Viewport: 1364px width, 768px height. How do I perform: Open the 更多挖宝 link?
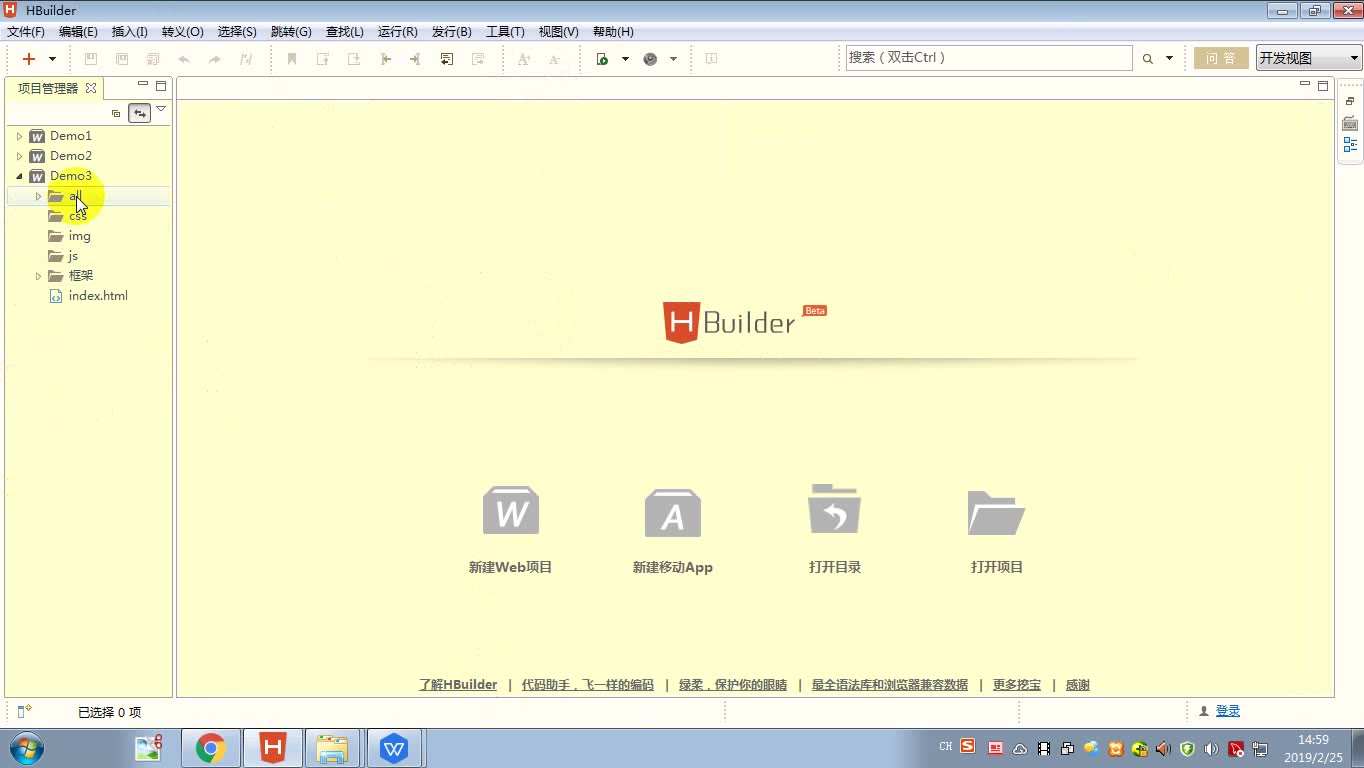(x=1017, y=685)
